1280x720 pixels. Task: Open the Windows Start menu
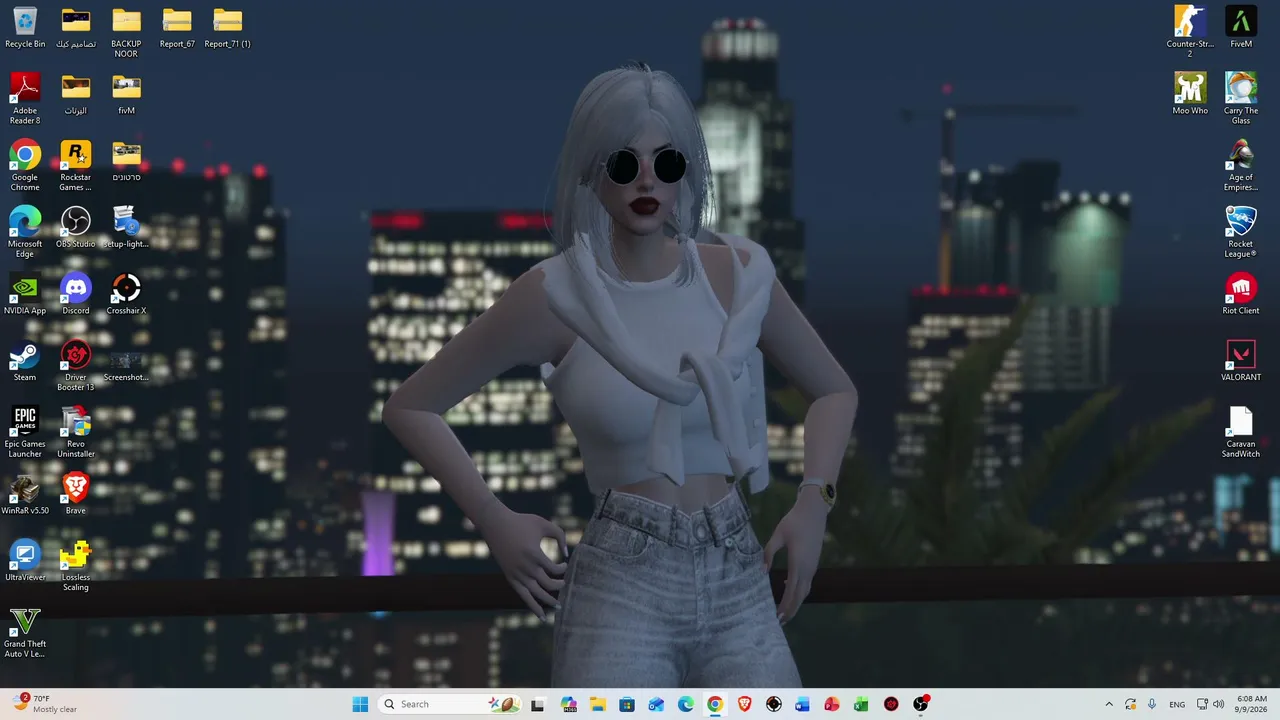[x=360, y=704]
